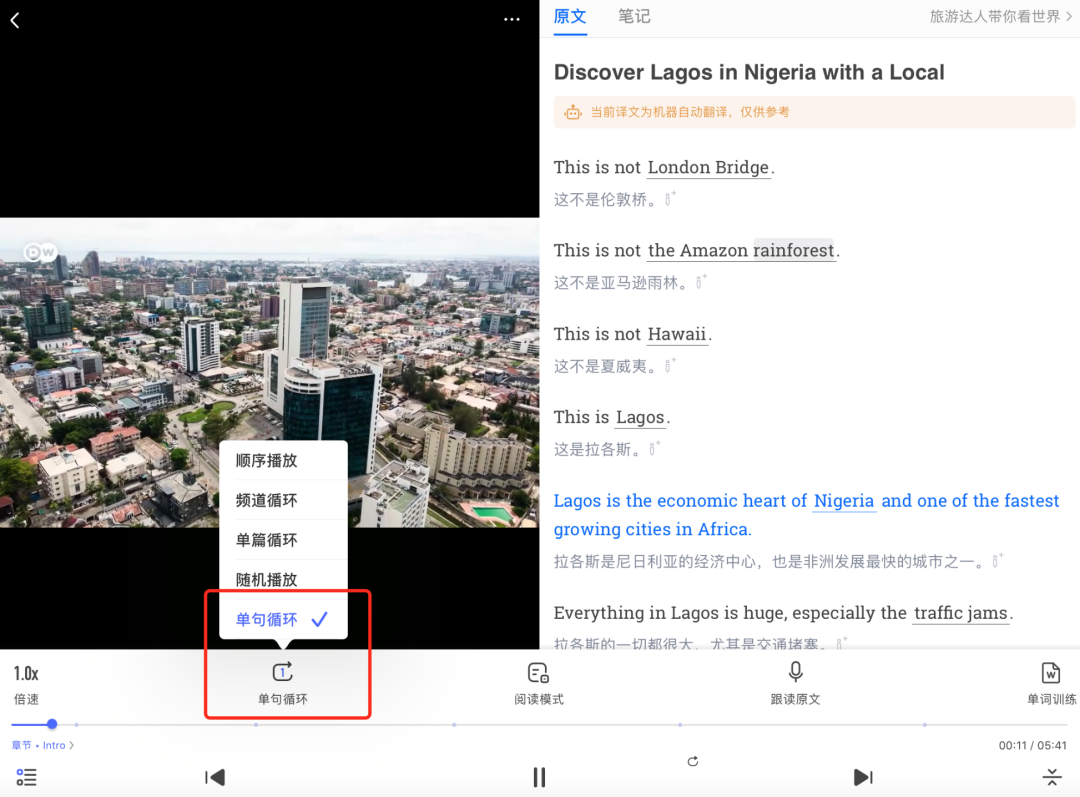Switch to the 原文 tab

point(570,17)
